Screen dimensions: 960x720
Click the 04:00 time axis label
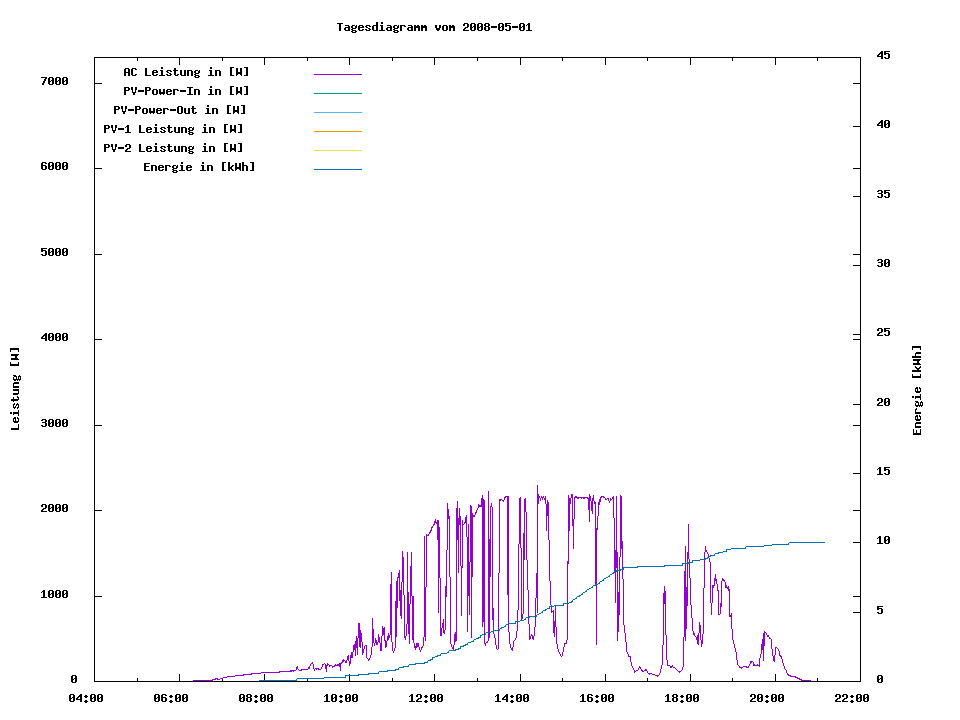[86, 698]
